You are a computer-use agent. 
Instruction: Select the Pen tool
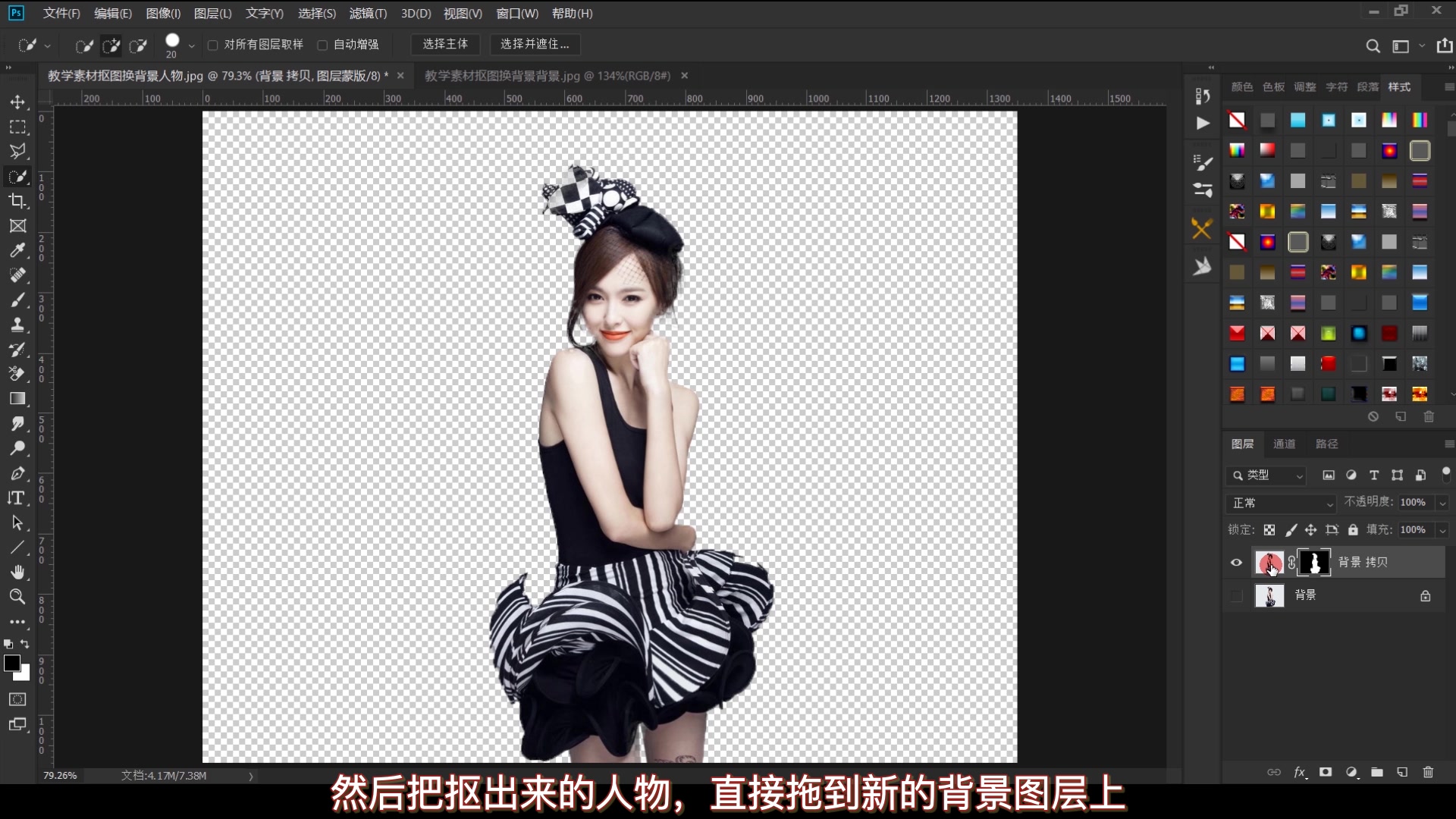[x=17, y=473]
